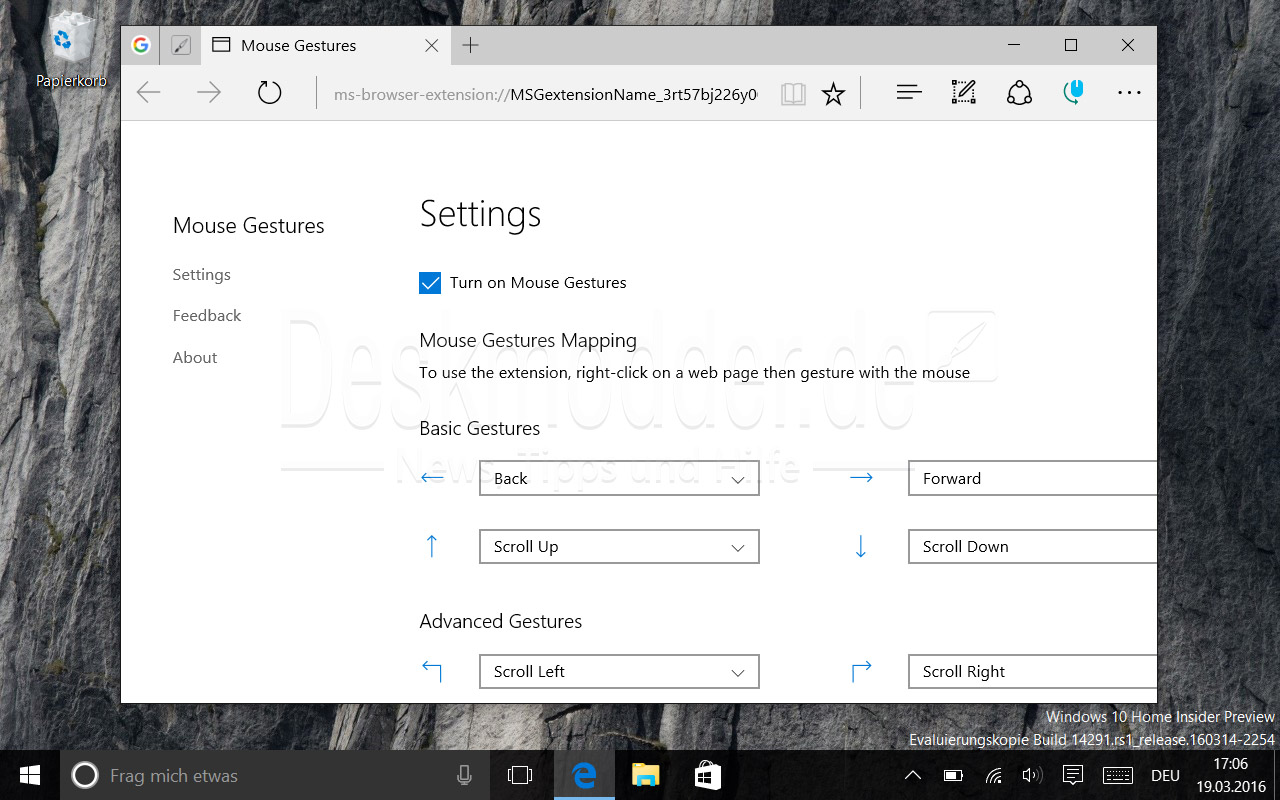
Task: Click the Mouse Gestures sidebar heading
Action: 248,225
